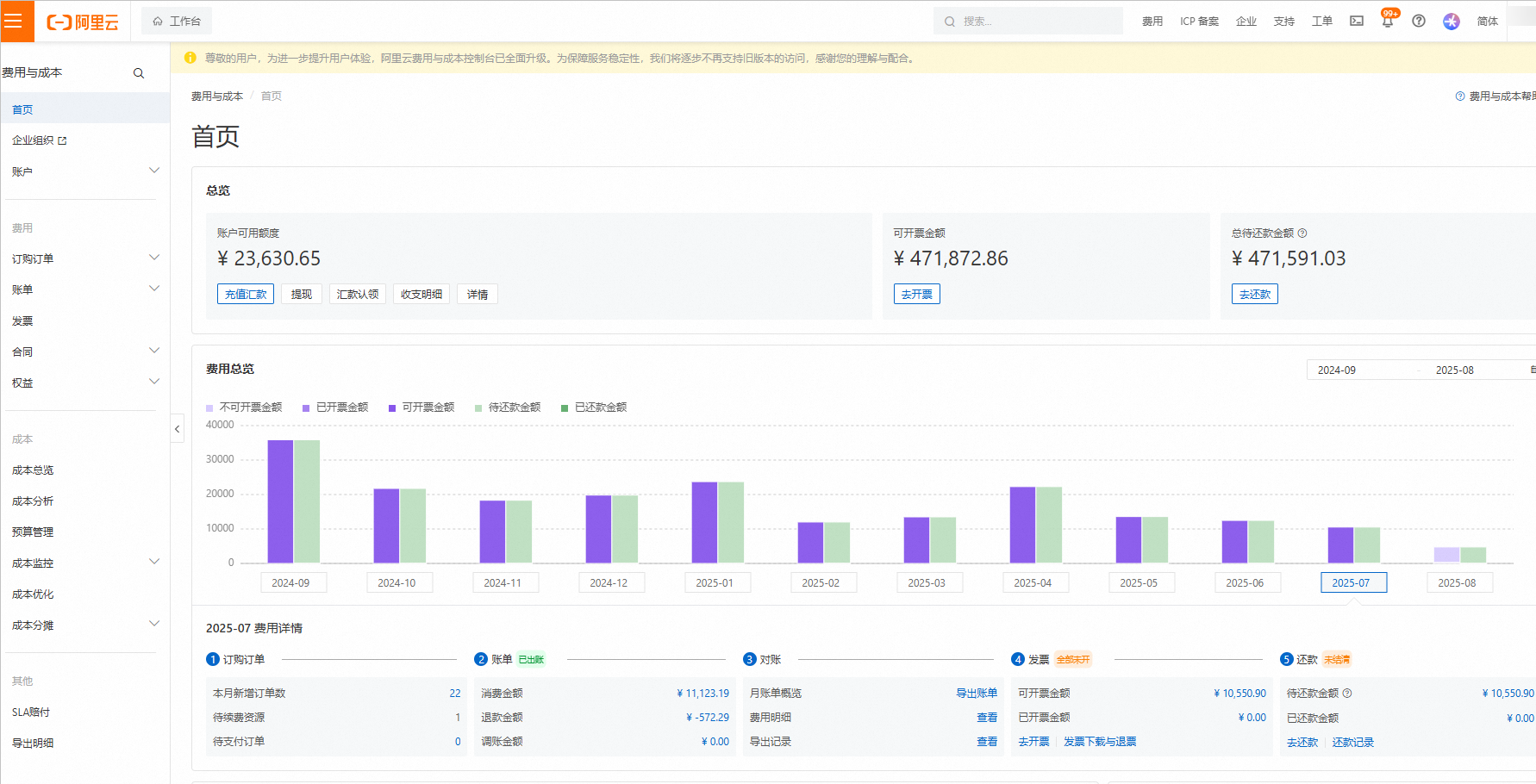Image resolution: width=1536 pixels, height=784 pixels.
Task: Open Cloud Shell terminal icon
Action: tap(1357, 22)
